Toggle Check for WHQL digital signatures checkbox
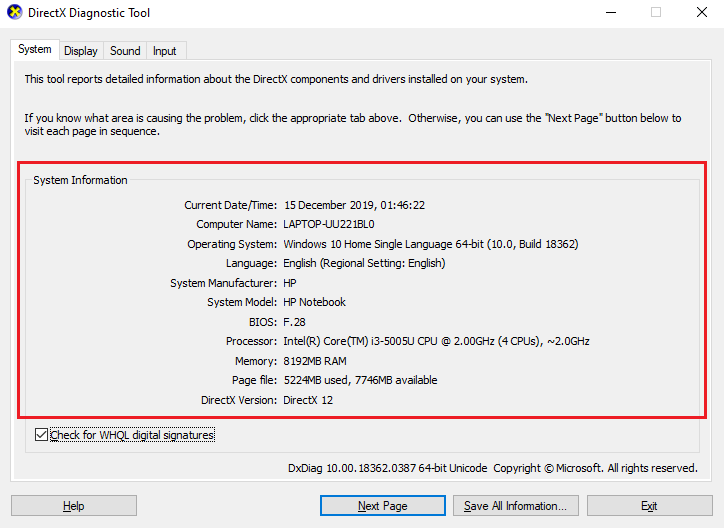Screen dimensions: 724x528 pyautogui.click(x=42, y=434)
